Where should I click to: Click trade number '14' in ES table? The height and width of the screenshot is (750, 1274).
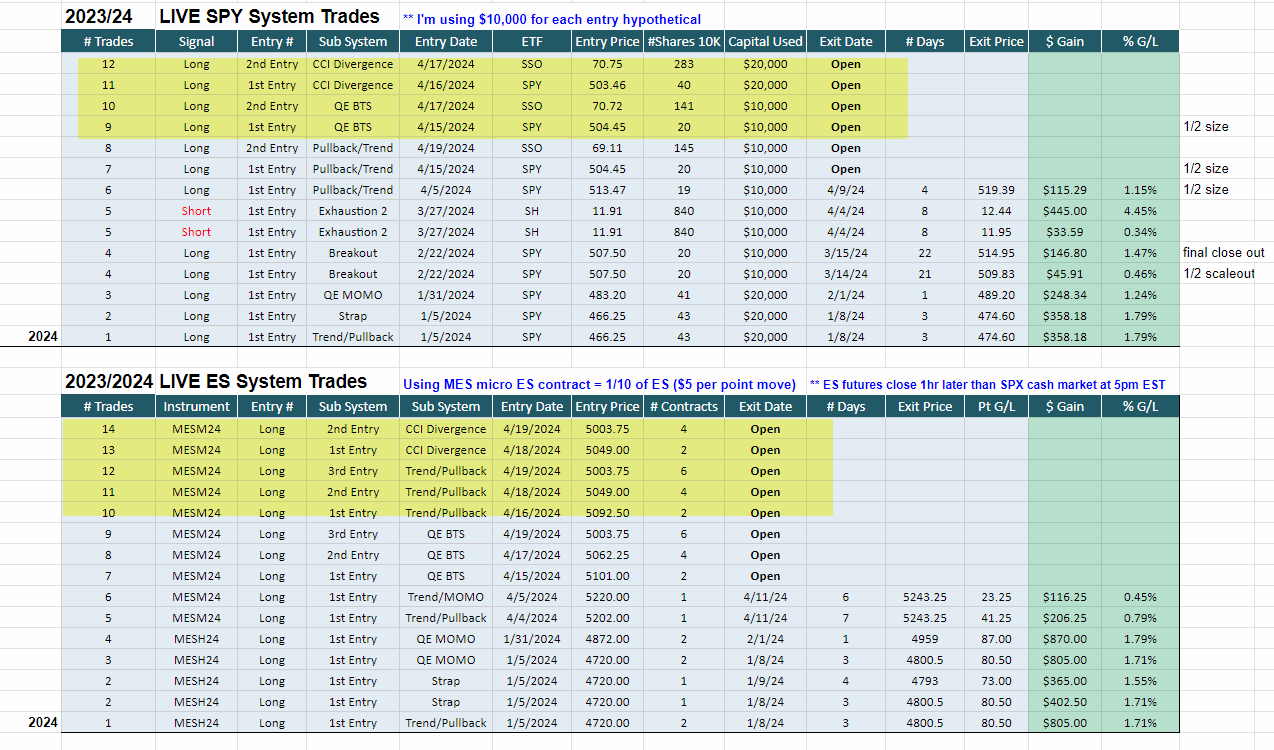click(x=108, y=429)
